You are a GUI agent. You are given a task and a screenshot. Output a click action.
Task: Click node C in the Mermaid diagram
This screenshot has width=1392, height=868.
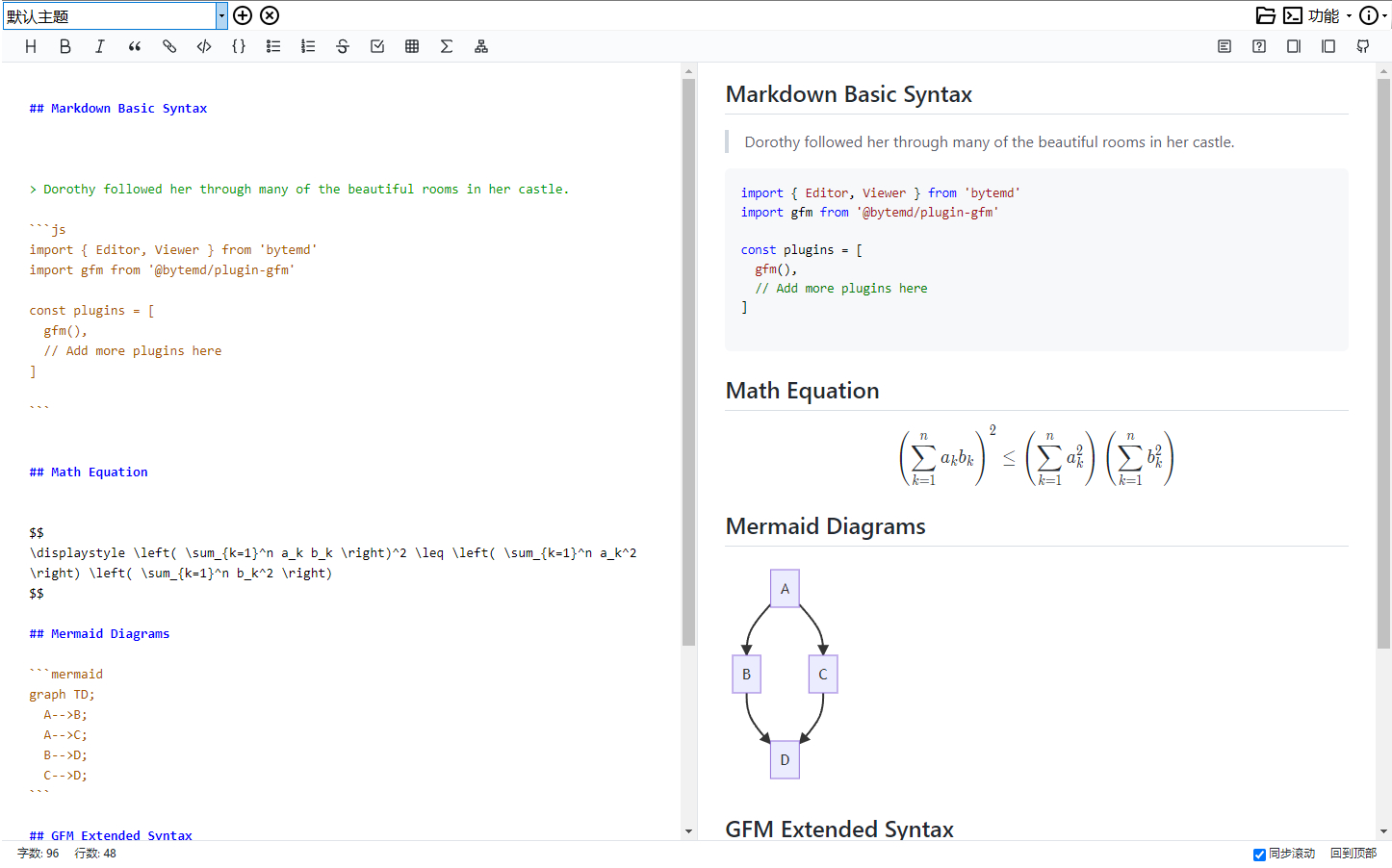click(823, 675)
